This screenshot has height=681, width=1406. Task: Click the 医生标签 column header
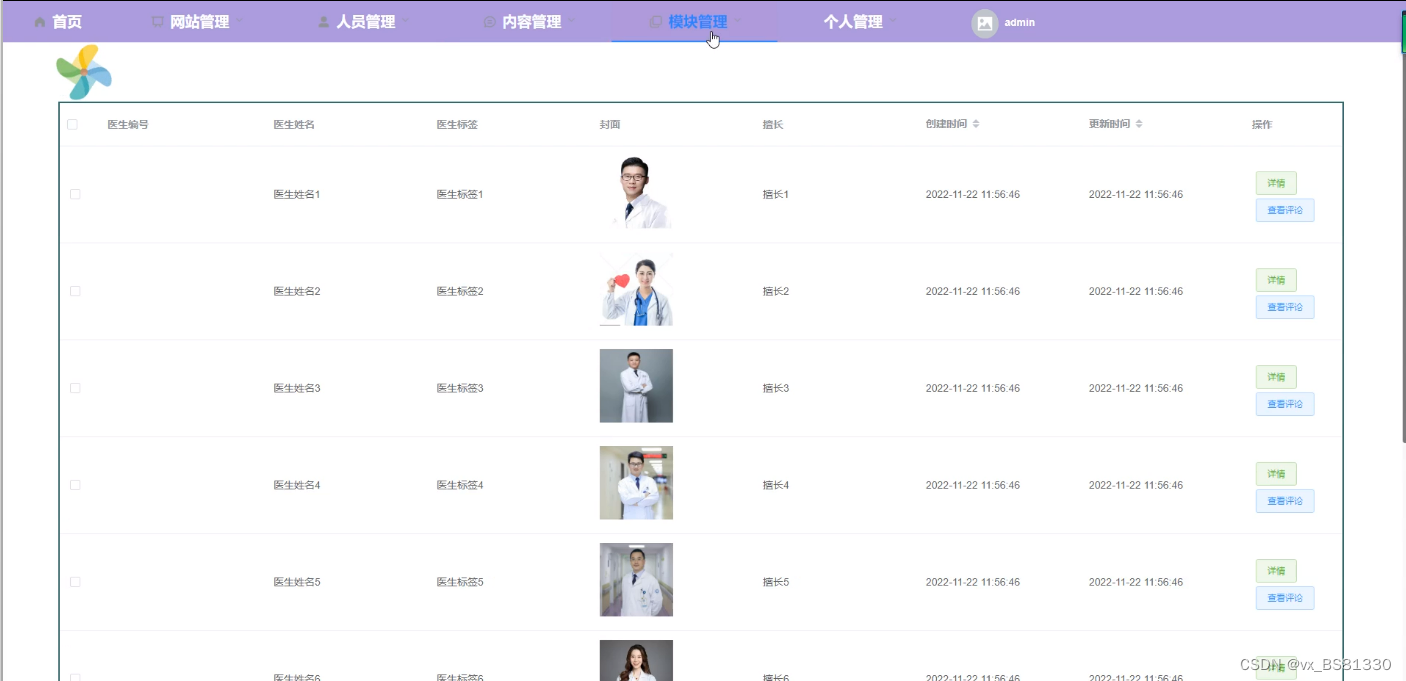pyautogui.click(x=457, y=125)
